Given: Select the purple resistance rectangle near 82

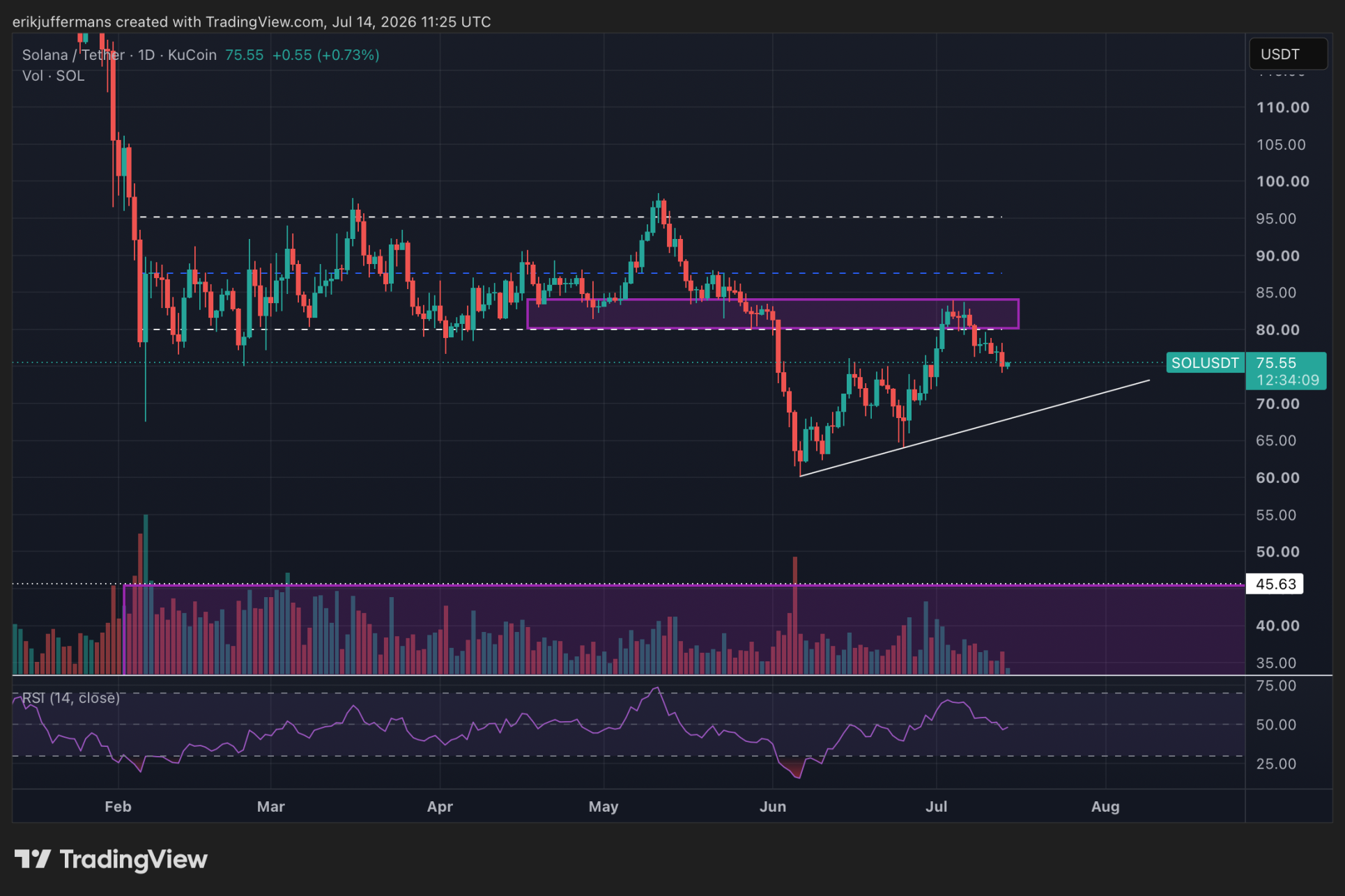Looking at the screenshot, I should tap(773, 314).
